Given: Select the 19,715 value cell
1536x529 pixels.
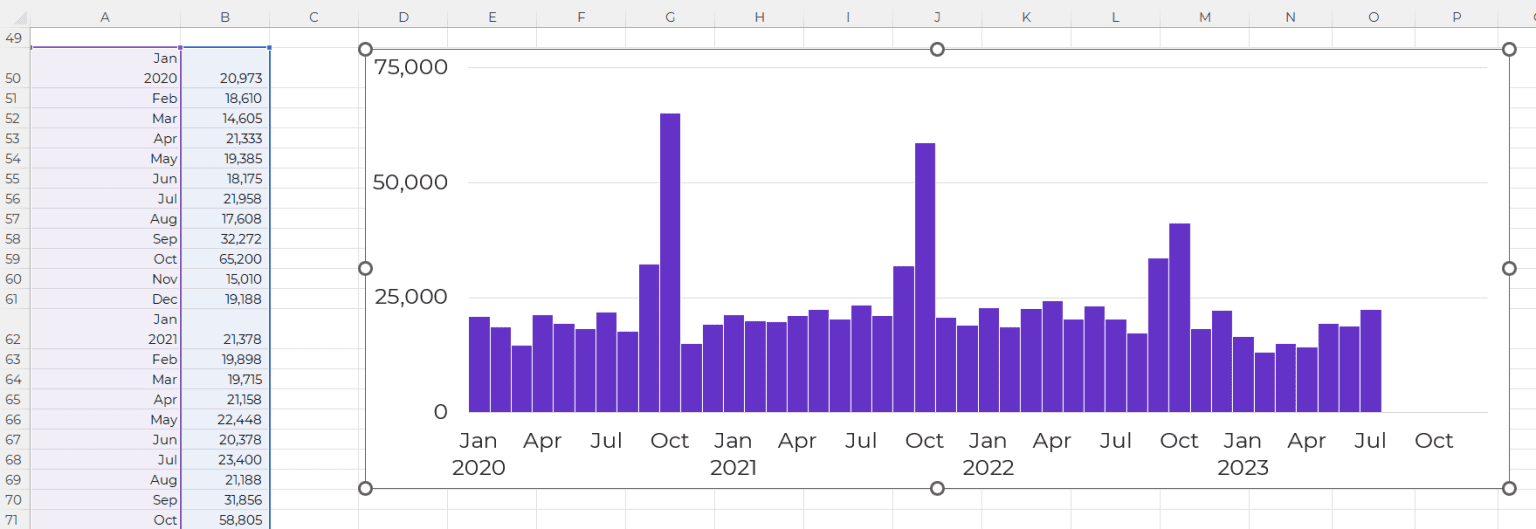Looking at the screenshot, I should 225,379.
